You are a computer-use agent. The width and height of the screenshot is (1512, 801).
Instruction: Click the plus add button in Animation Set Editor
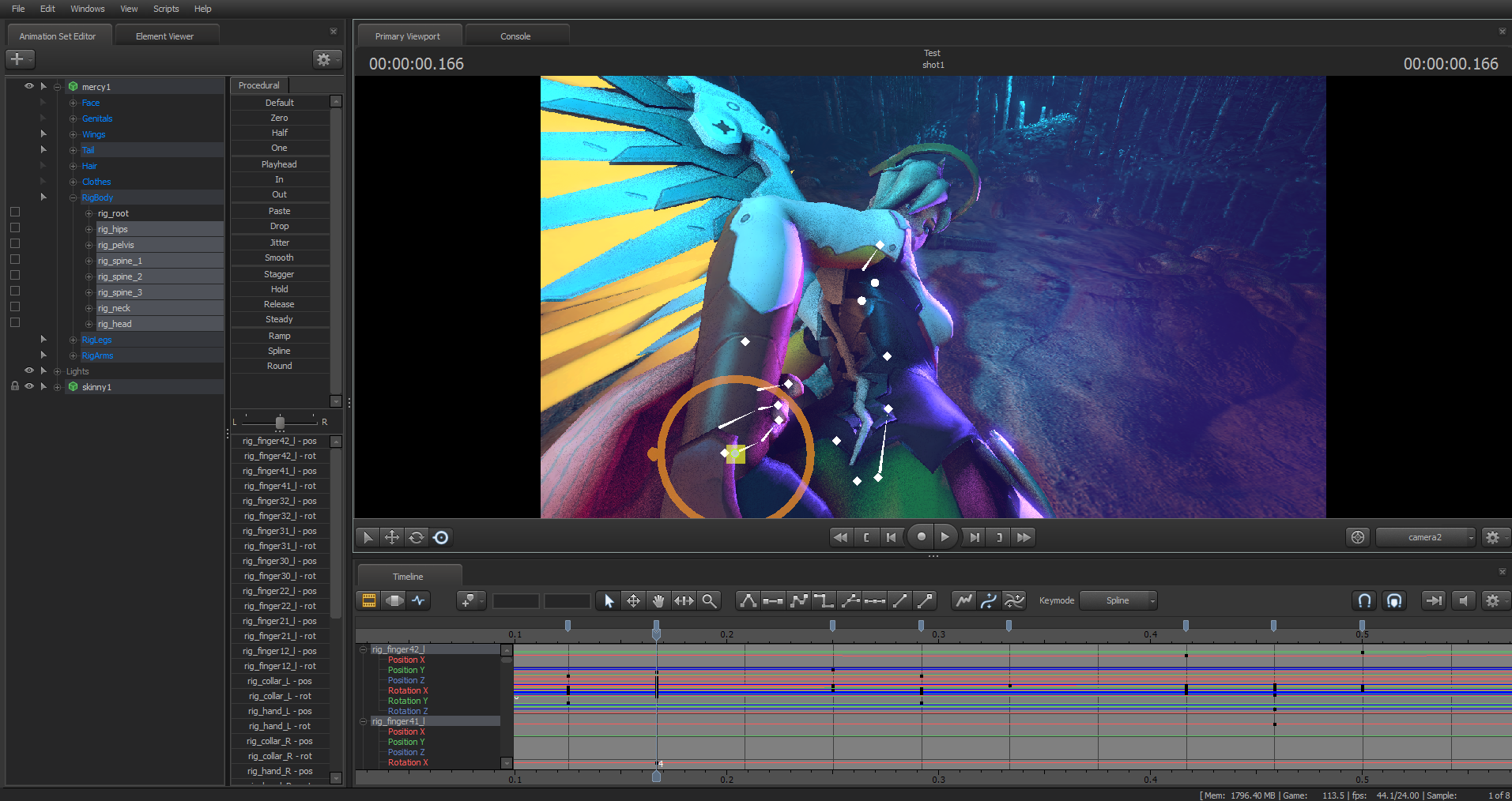17,59
